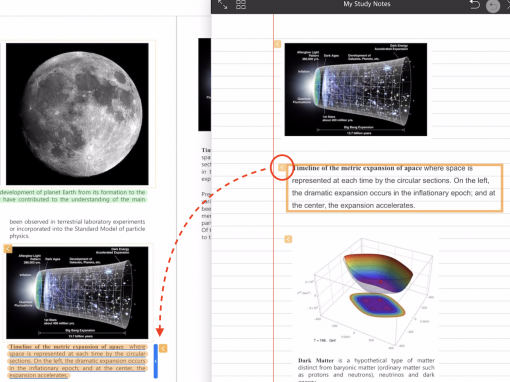The height and width of the screenshot is (382, 510).
Task: Click the green highlighted planet Earth text
Action: (73, 196)
